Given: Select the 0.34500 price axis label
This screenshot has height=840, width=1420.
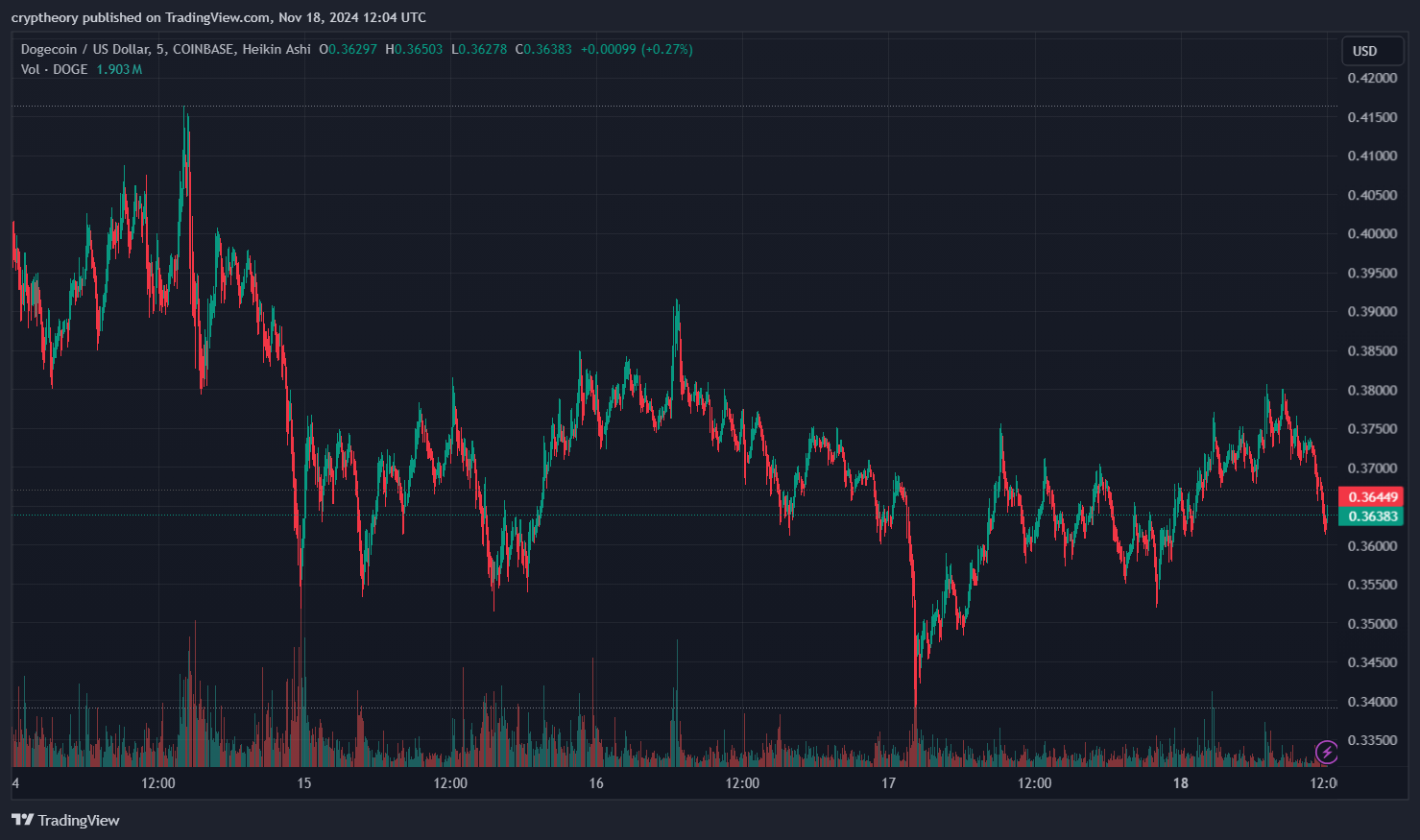Looking at the screenshot, I should pyautogui.click(x=1372, y=661).
